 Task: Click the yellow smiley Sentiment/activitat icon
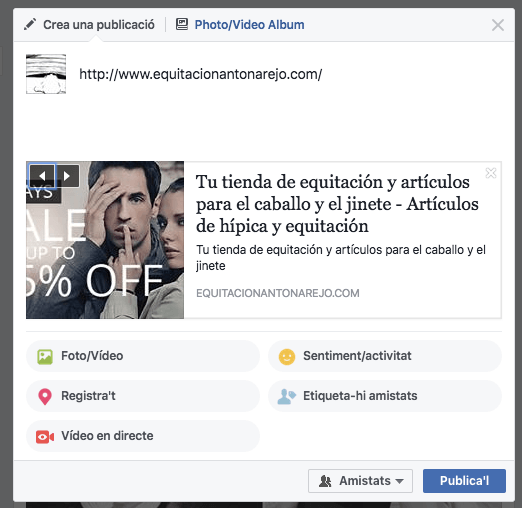287,357
